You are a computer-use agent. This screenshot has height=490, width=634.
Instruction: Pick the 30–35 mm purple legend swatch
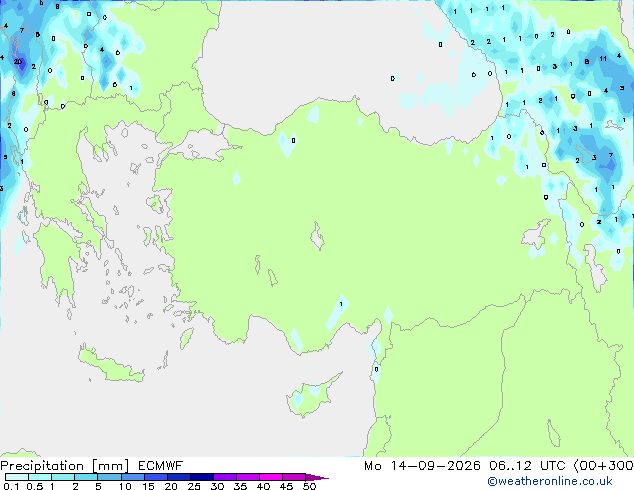225,477
